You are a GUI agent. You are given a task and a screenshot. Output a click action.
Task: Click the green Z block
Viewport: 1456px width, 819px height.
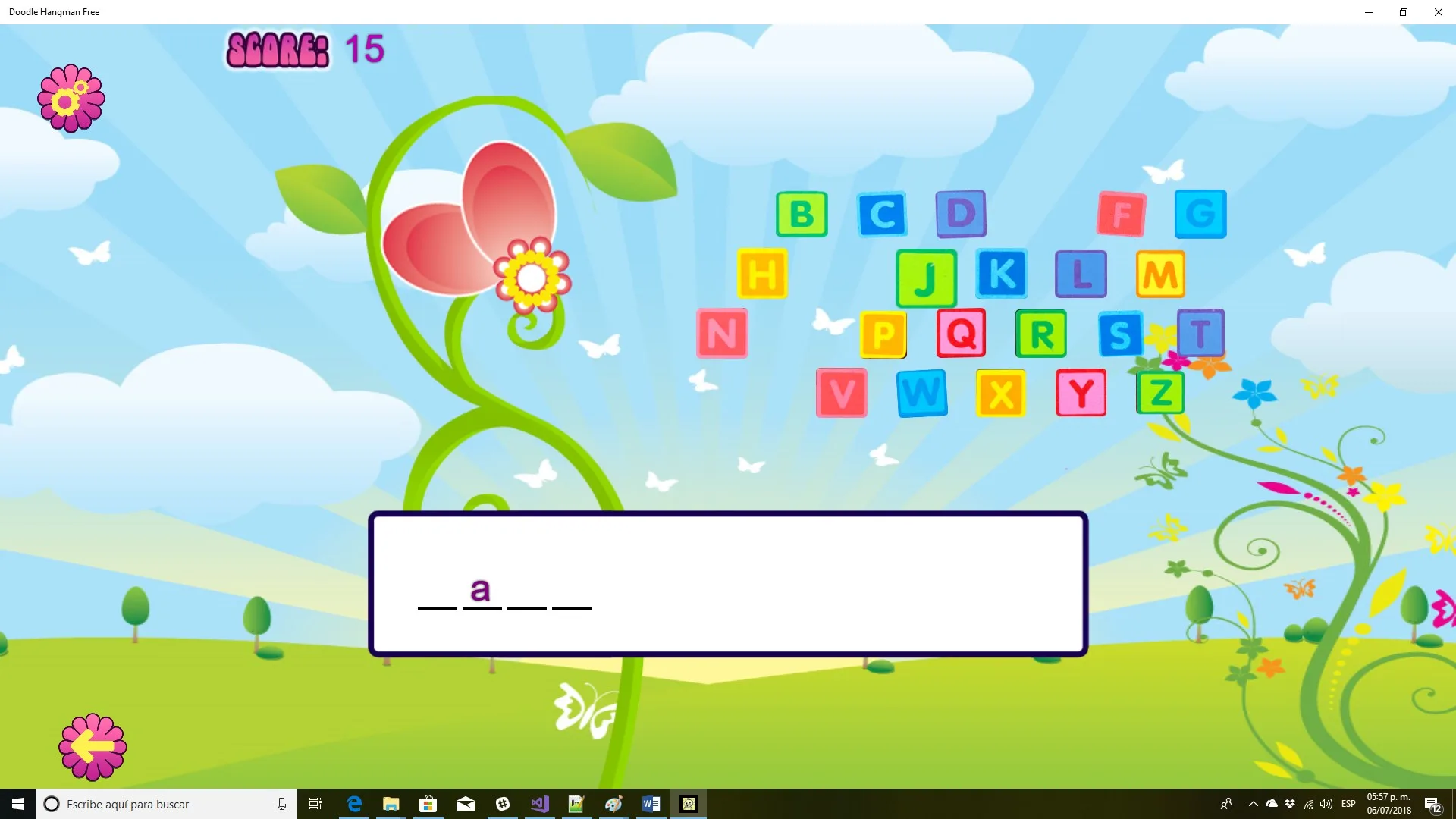coord(1160,393)
